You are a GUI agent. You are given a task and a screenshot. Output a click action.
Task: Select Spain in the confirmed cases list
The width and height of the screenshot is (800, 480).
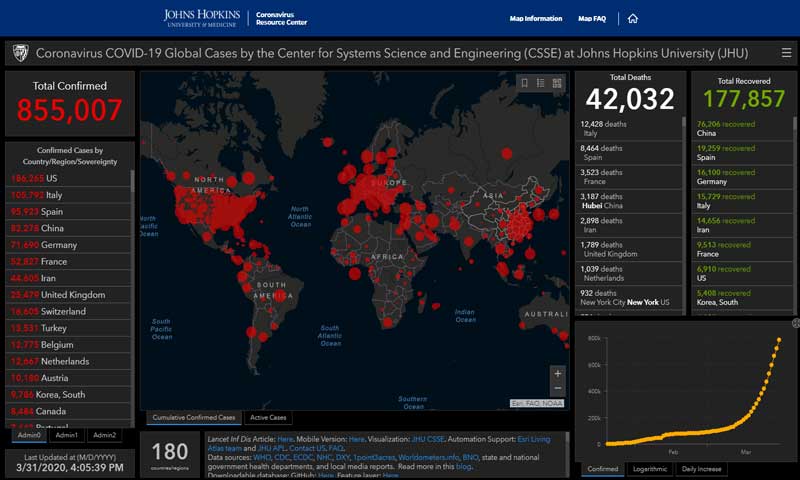(x=68, y=211)
